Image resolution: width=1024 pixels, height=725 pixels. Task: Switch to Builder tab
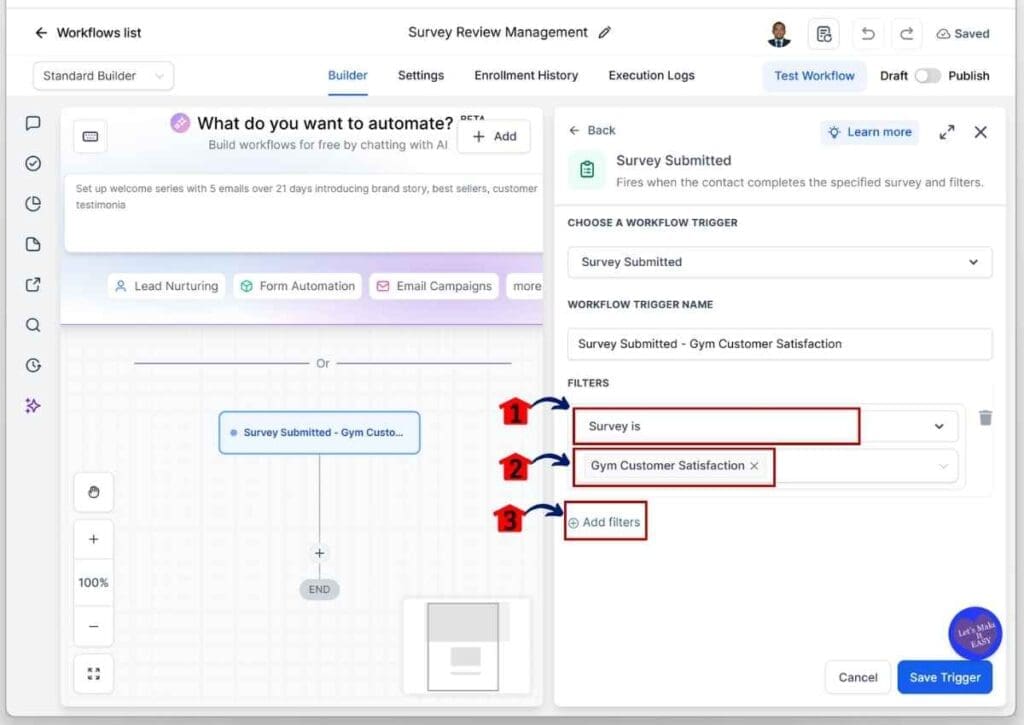(x=347, y=76)
